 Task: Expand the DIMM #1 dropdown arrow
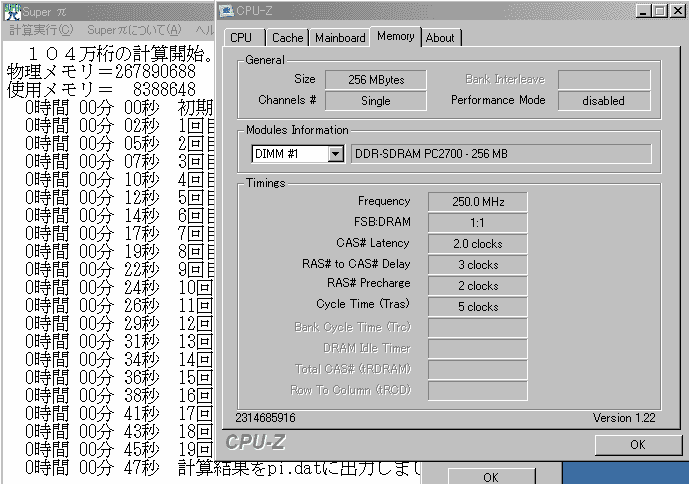(335, 154)
